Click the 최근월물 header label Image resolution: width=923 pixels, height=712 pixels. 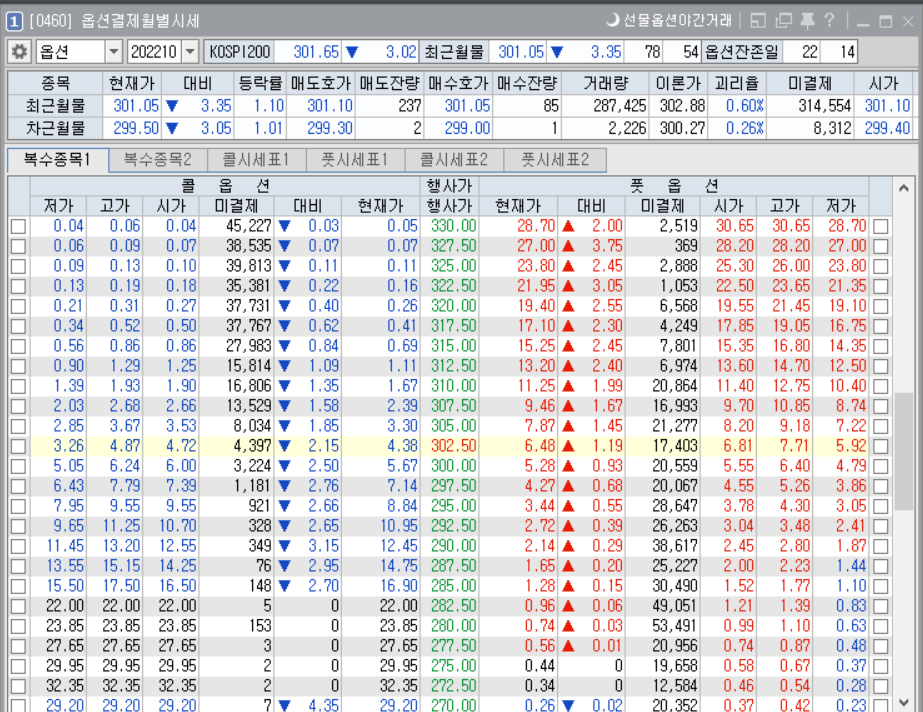click(x=454, y=52)
